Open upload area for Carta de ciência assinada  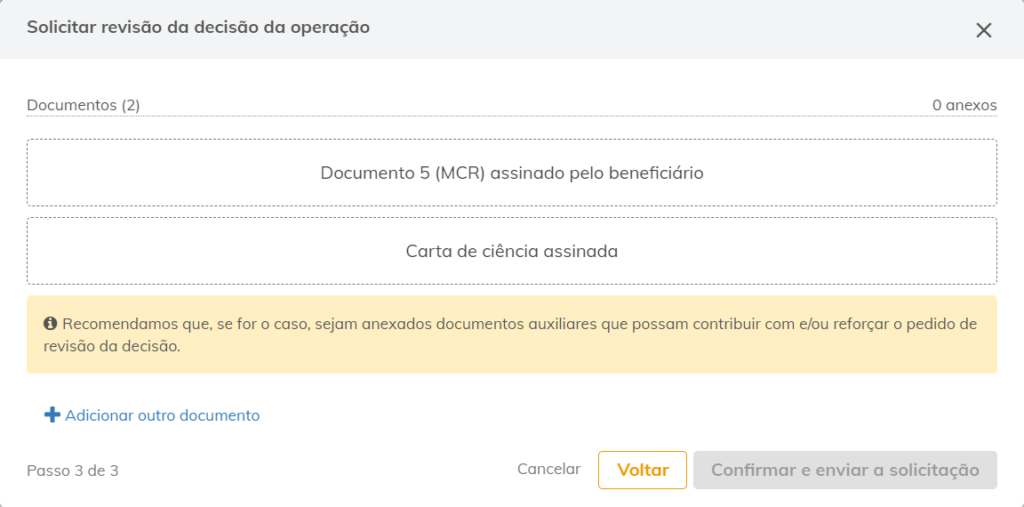coord(512,251)
